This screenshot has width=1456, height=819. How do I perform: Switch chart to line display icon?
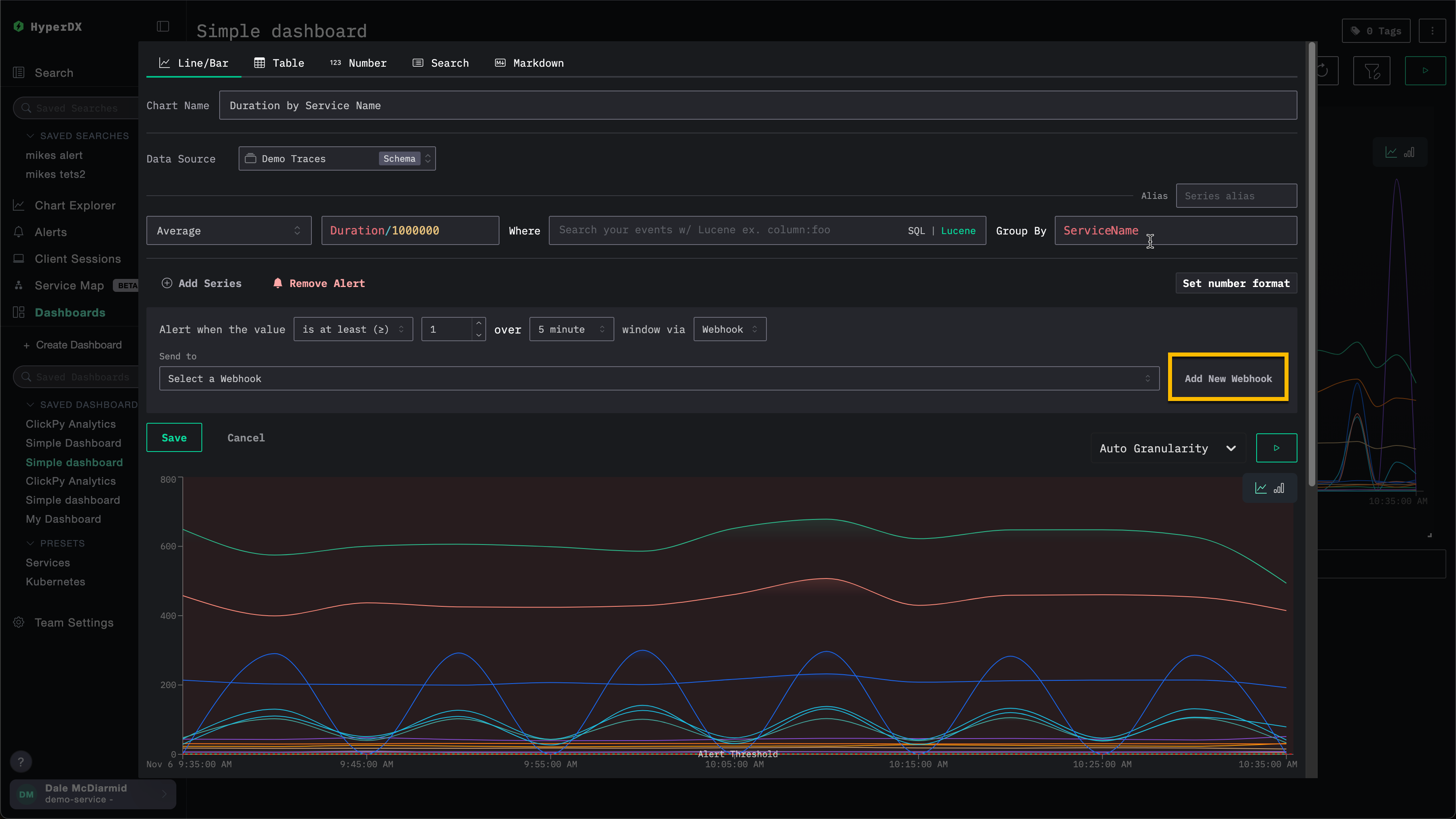coord(1261,488)
